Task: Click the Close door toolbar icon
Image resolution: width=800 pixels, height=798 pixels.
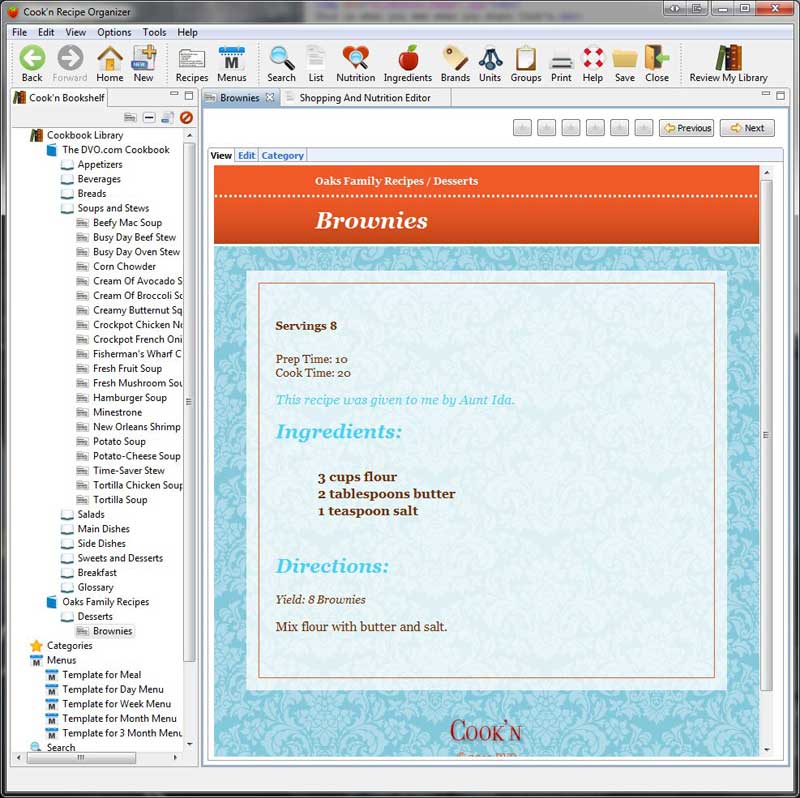Action: [657, 57]
